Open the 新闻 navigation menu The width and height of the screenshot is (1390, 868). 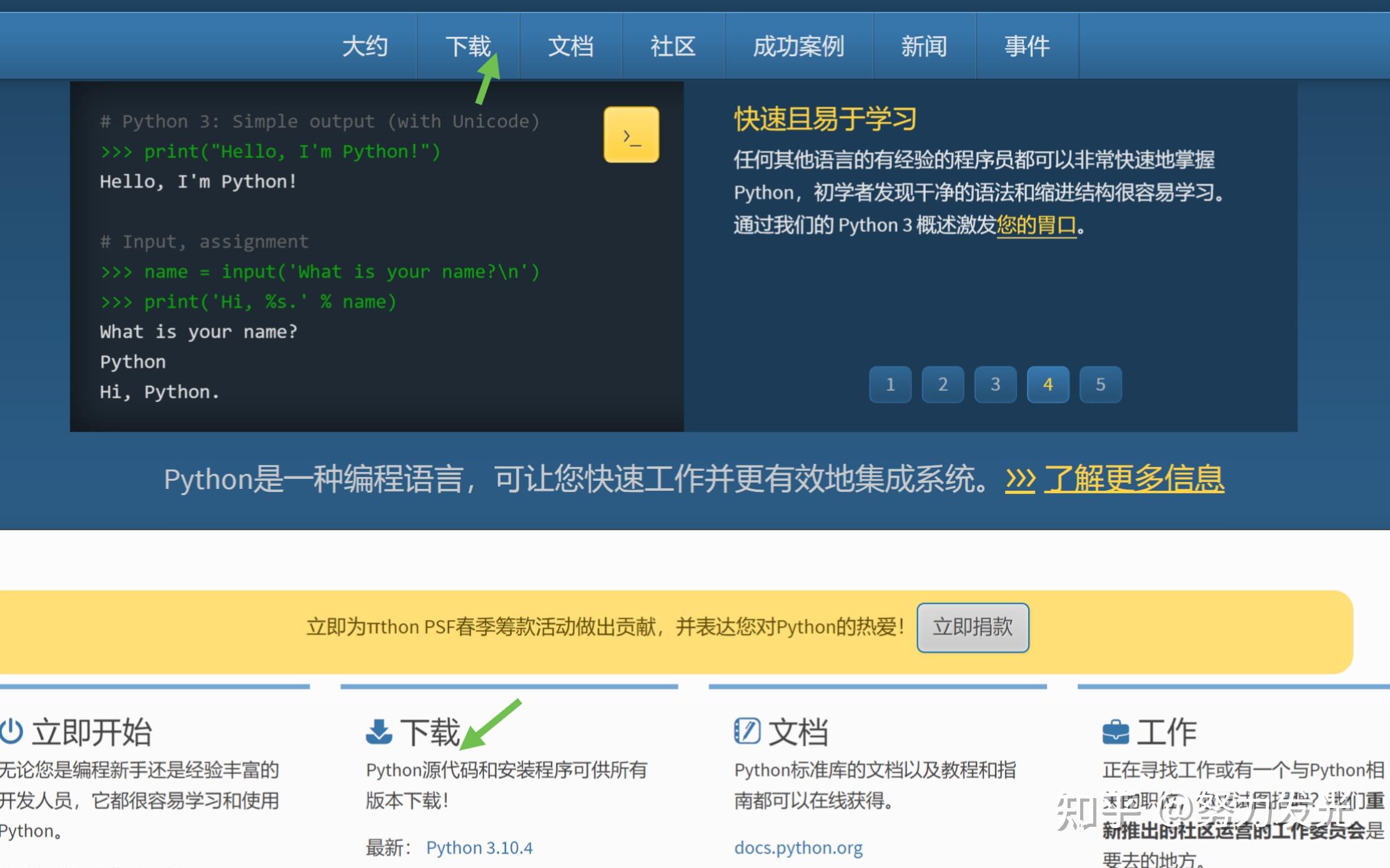[x=924, y=46]
